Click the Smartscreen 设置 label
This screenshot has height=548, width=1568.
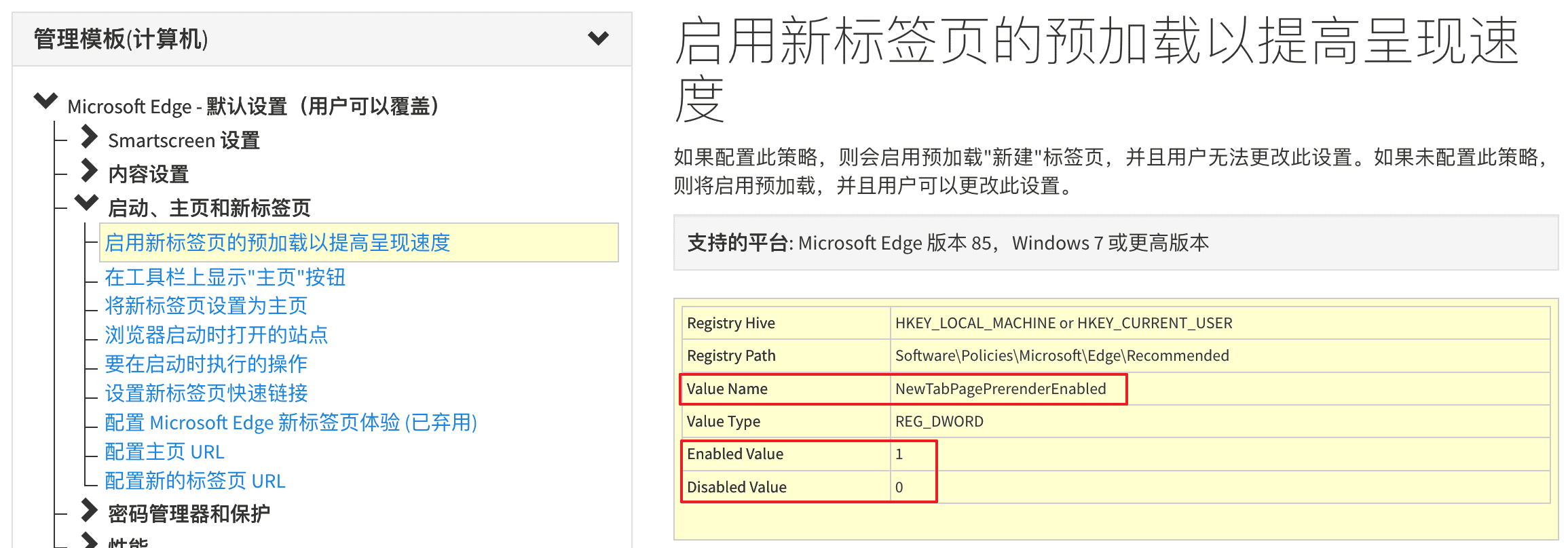point(184,140)
